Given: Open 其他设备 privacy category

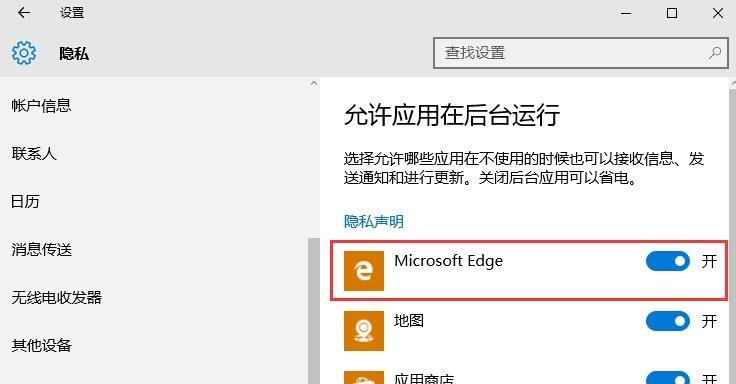Looking at the screenshot, I should [41, 346].
